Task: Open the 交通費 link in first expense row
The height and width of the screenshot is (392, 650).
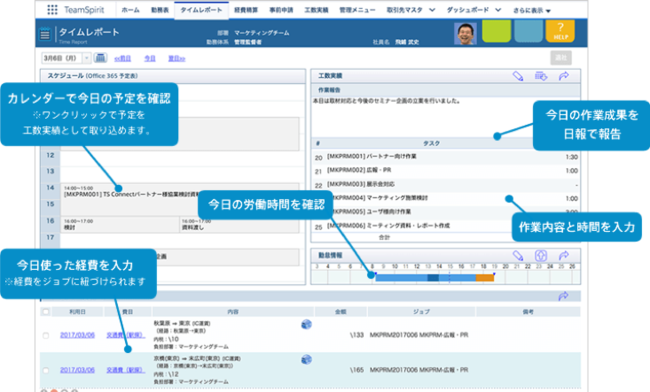Action: click(x=126, y=335)
